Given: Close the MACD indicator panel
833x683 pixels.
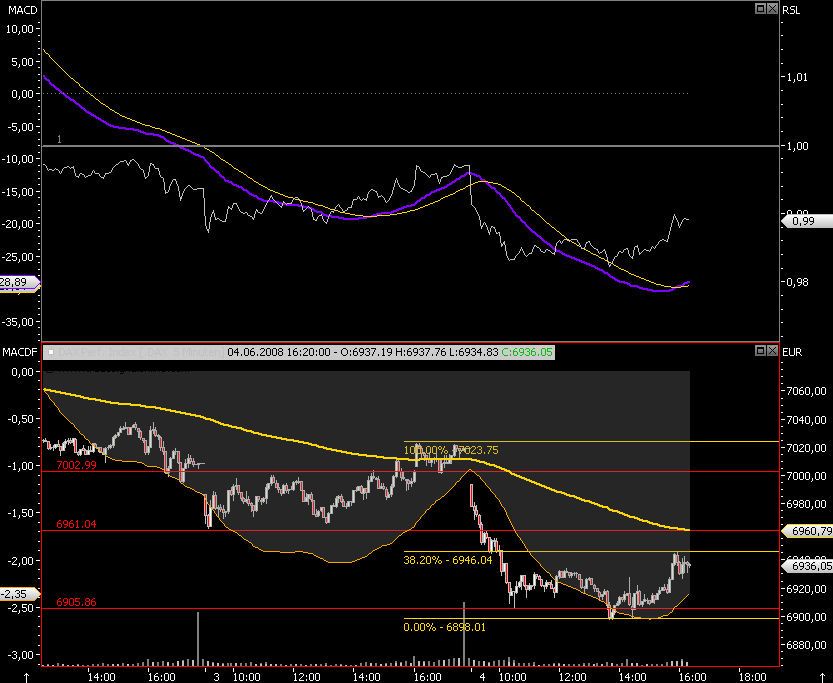Looking at the screenshot, I should point(772,8).
